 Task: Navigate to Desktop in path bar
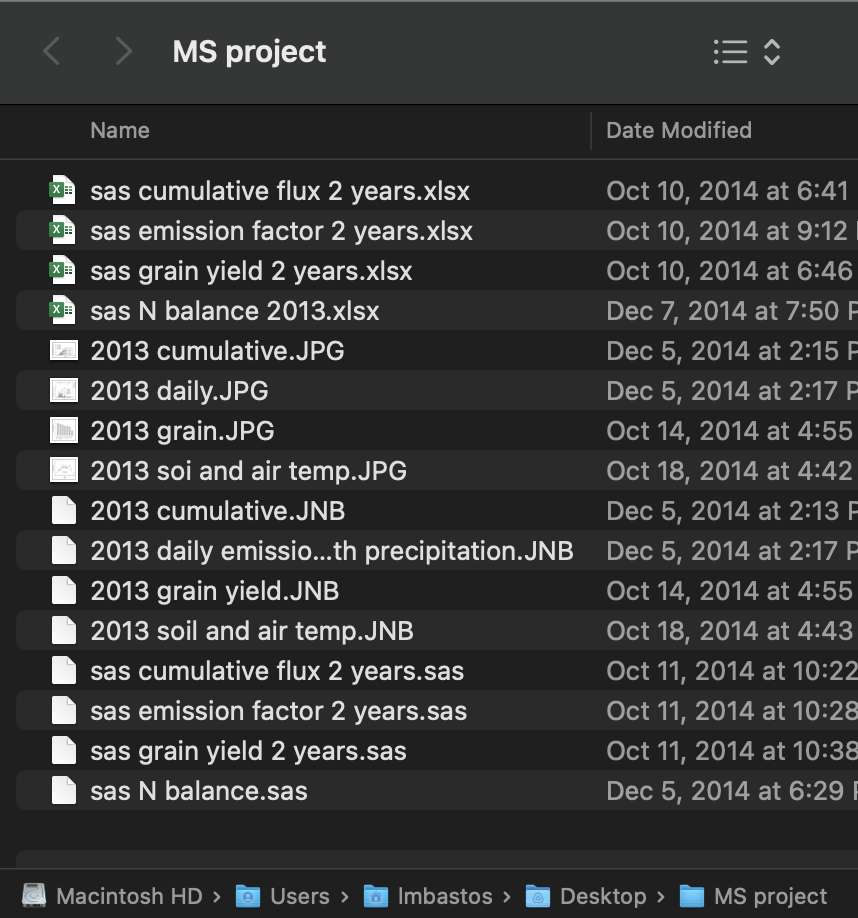point(590,896)
